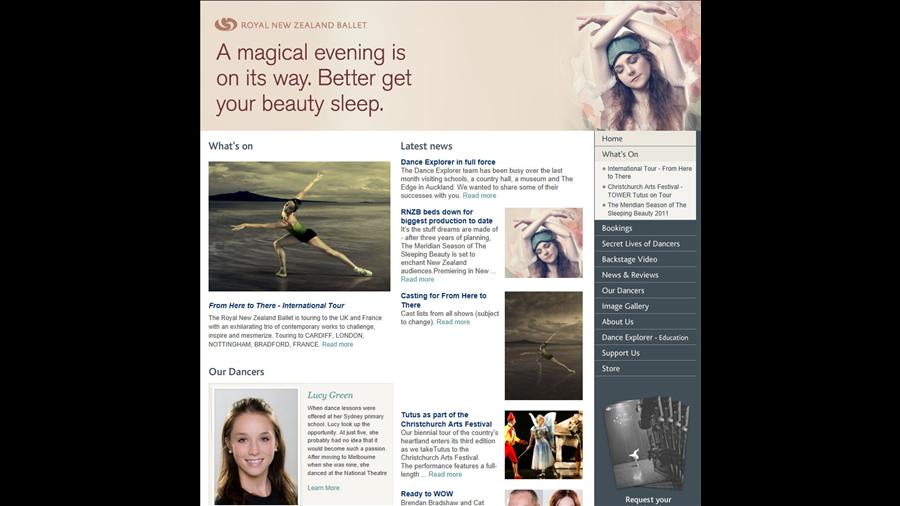Open the sleeping mask girl news thumbnail
The image size is (900, 506).
pos(544,243)
